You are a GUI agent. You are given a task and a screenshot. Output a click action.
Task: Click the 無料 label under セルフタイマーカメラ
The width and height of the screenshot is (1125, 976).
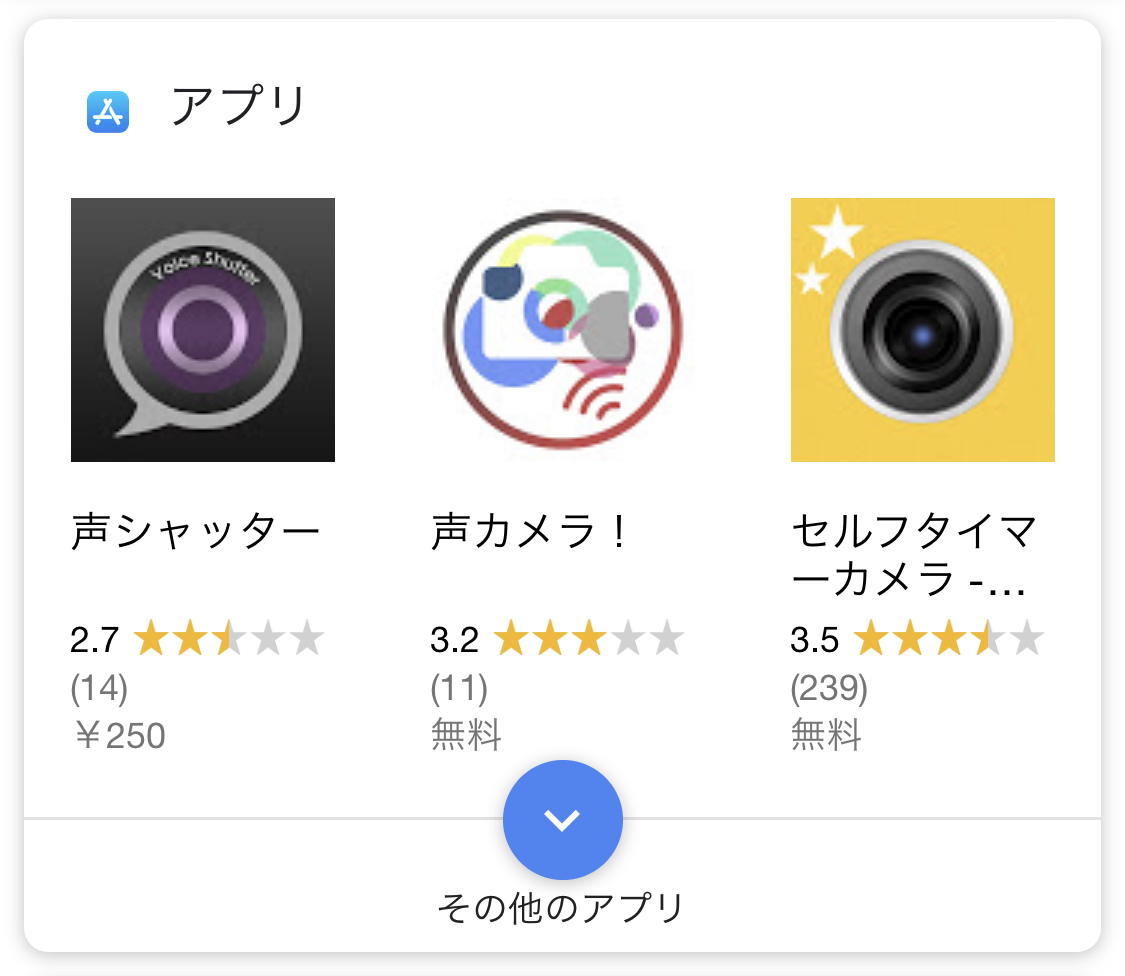826,736
